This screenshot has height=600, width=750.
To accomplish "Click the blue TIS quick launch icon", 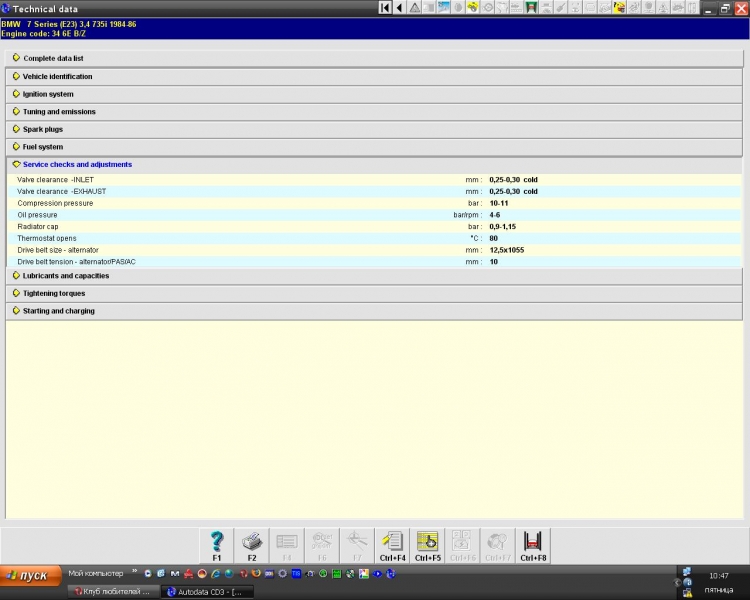I will pyautogui.click(x=296, y=573).
